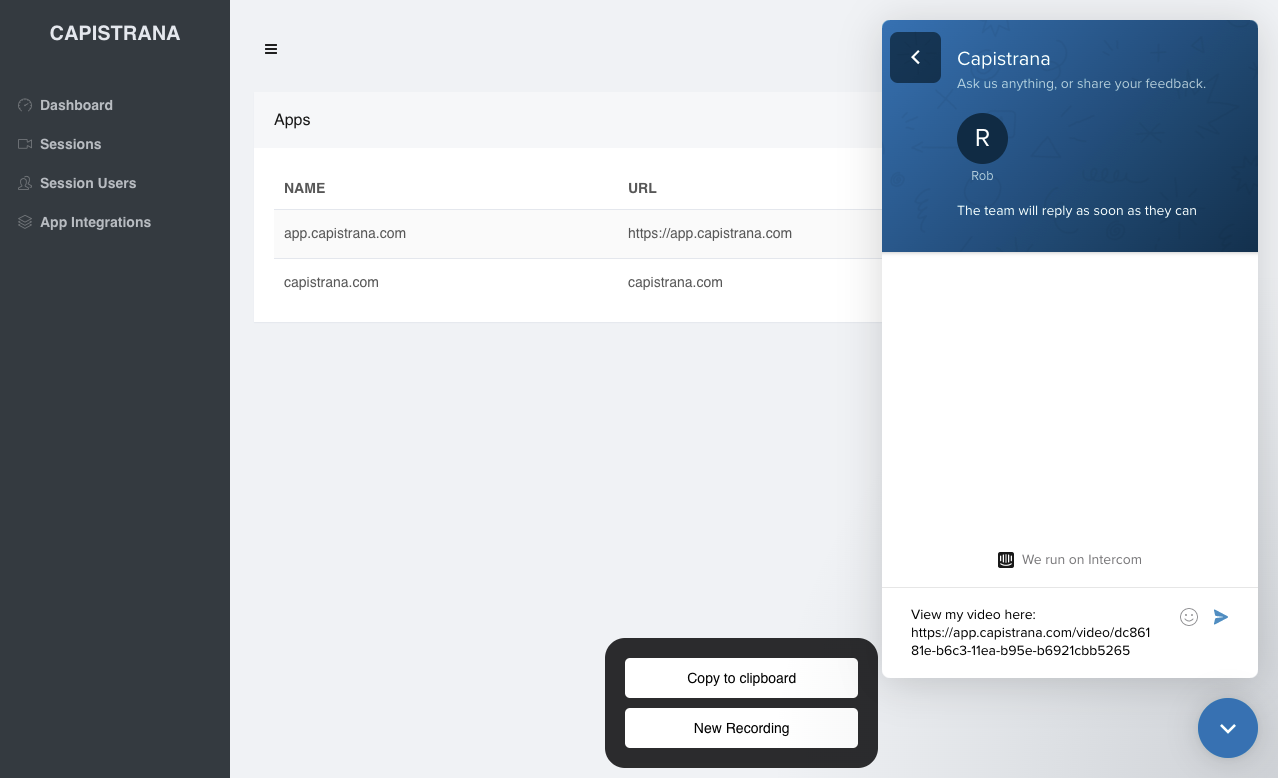Select the app.capistrana.com name cell
1278x778 pixels.
pyautogui.click(x=345, y=233)
